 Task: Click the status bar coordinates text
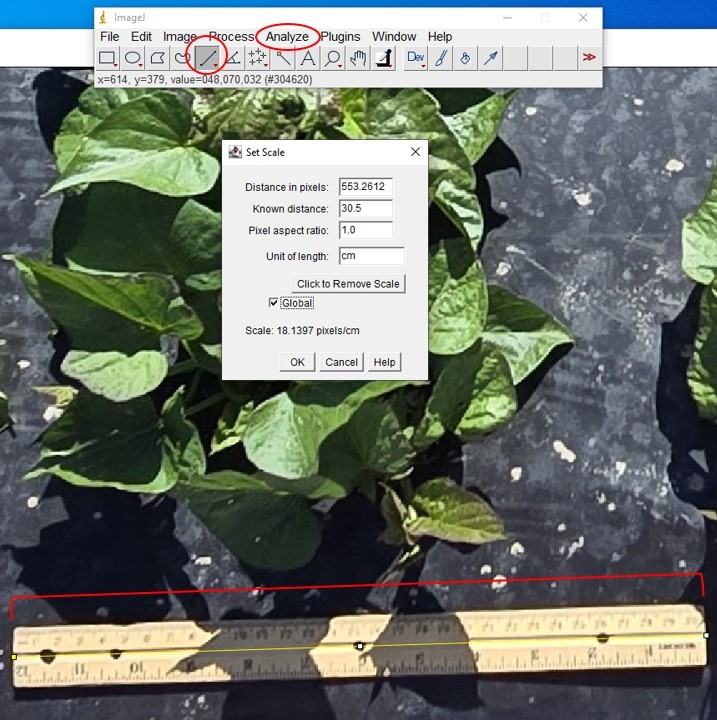(x=204, y=79)
